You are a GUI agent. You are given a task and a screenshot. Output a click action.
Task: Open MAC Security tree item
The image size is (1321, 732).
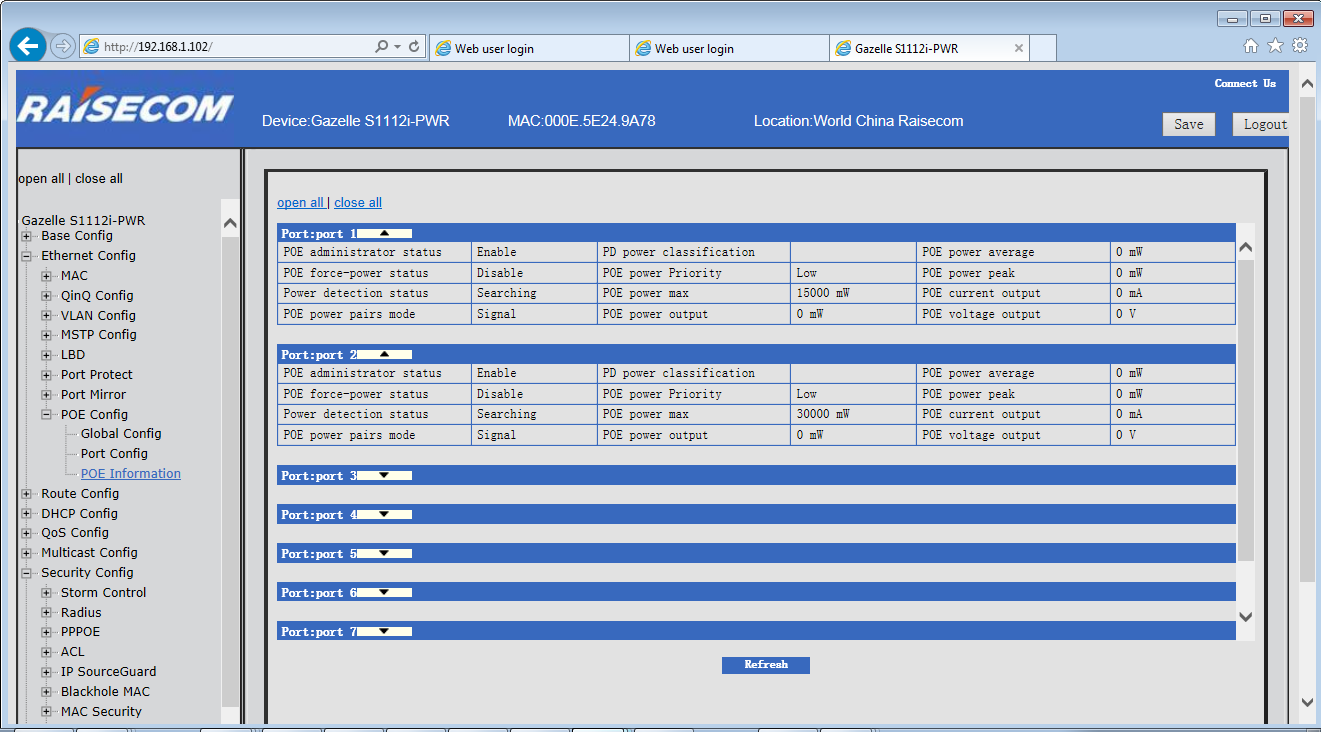coord(101,712)
